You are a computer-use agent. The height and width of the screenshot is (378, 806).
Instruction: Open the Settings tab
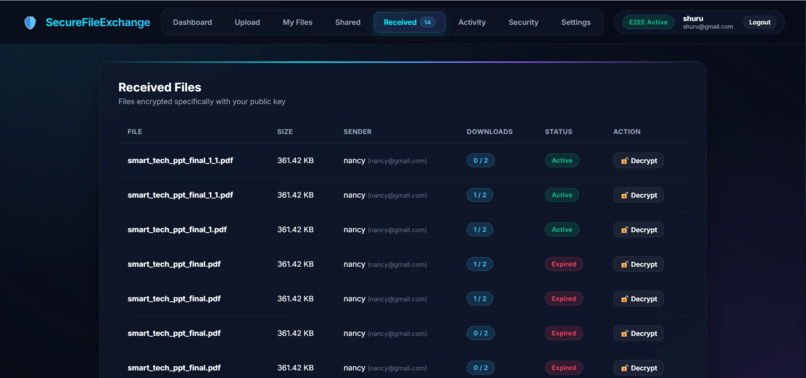(576, 23)
